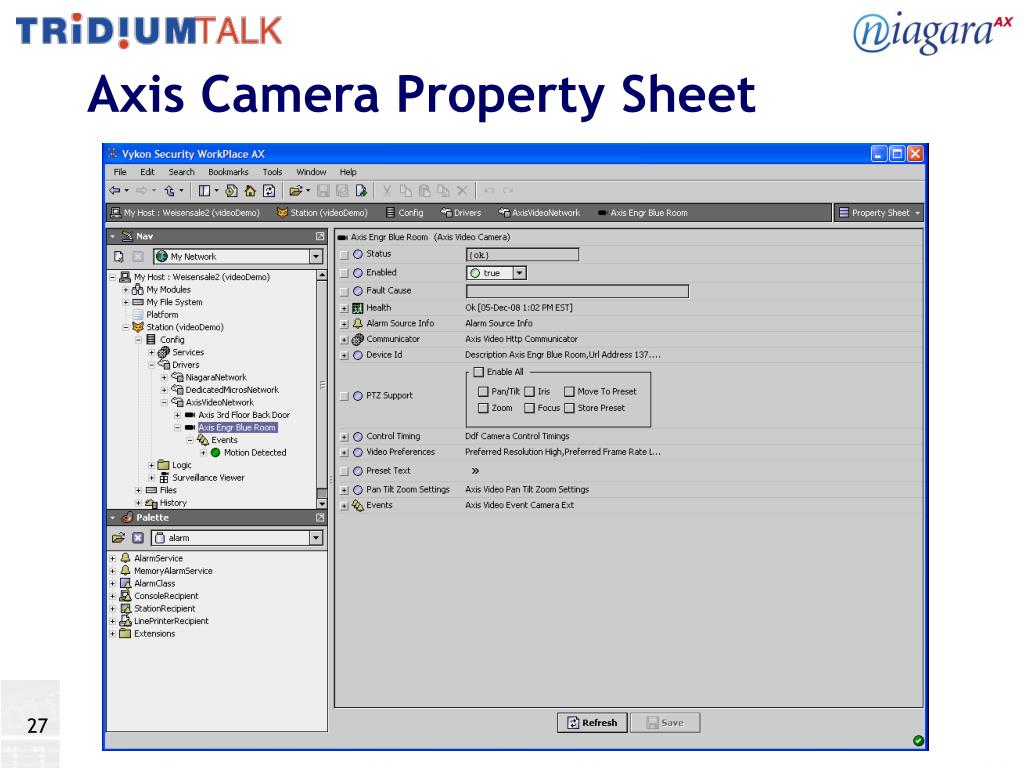Enable the Store Preset checkbox
The image size is (1024, 768).
pos(569,408)
